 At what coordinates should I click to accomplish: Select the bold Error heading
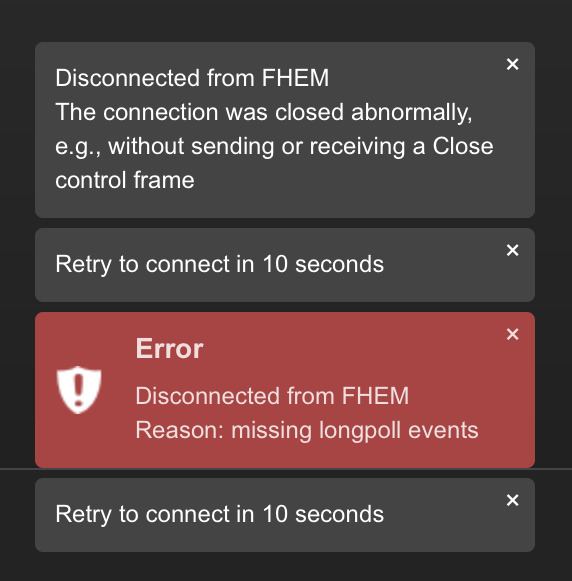click(x=169, y=349)
